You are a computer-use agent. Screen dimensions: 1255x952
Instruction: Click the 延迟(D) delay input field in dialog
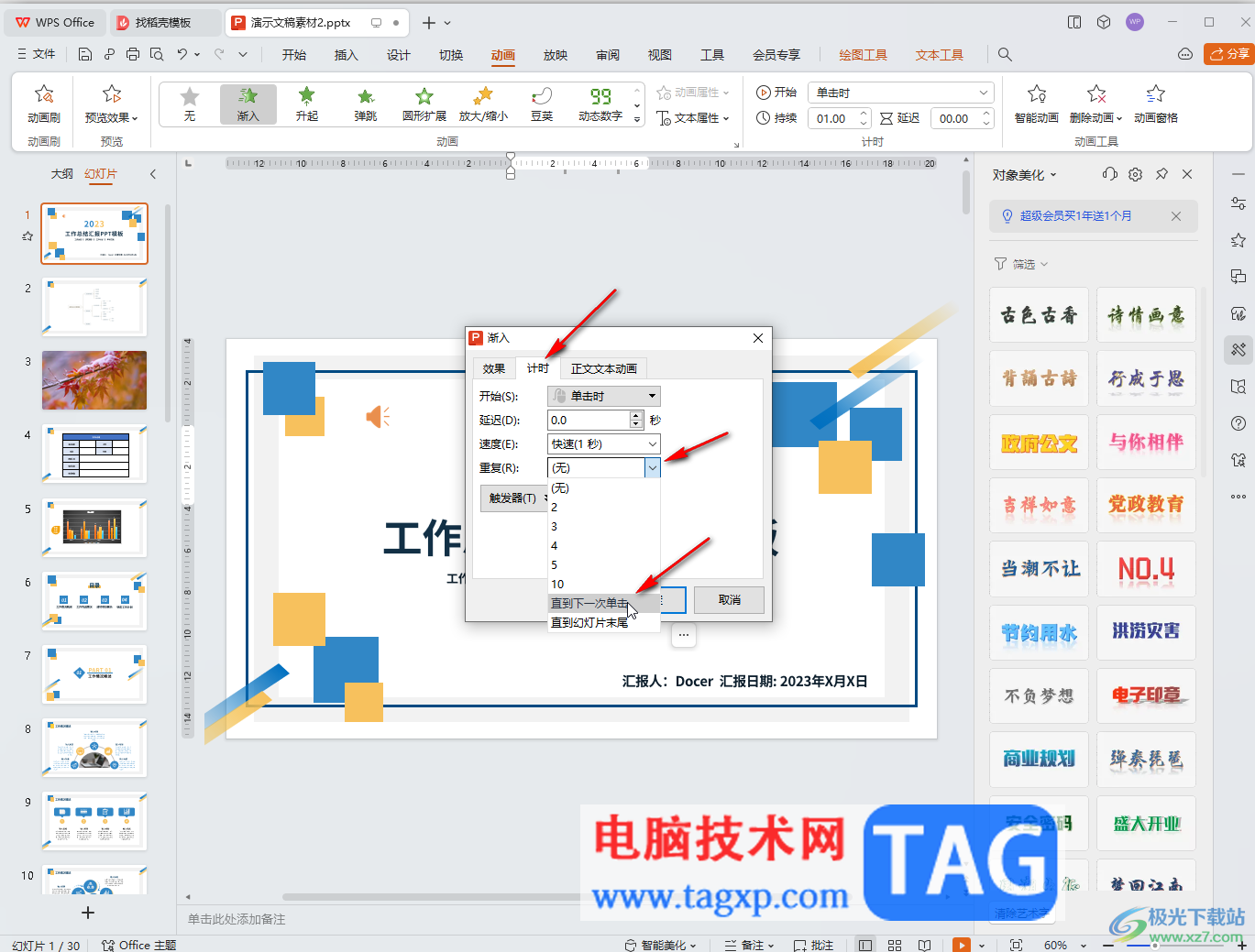point(589,420)
